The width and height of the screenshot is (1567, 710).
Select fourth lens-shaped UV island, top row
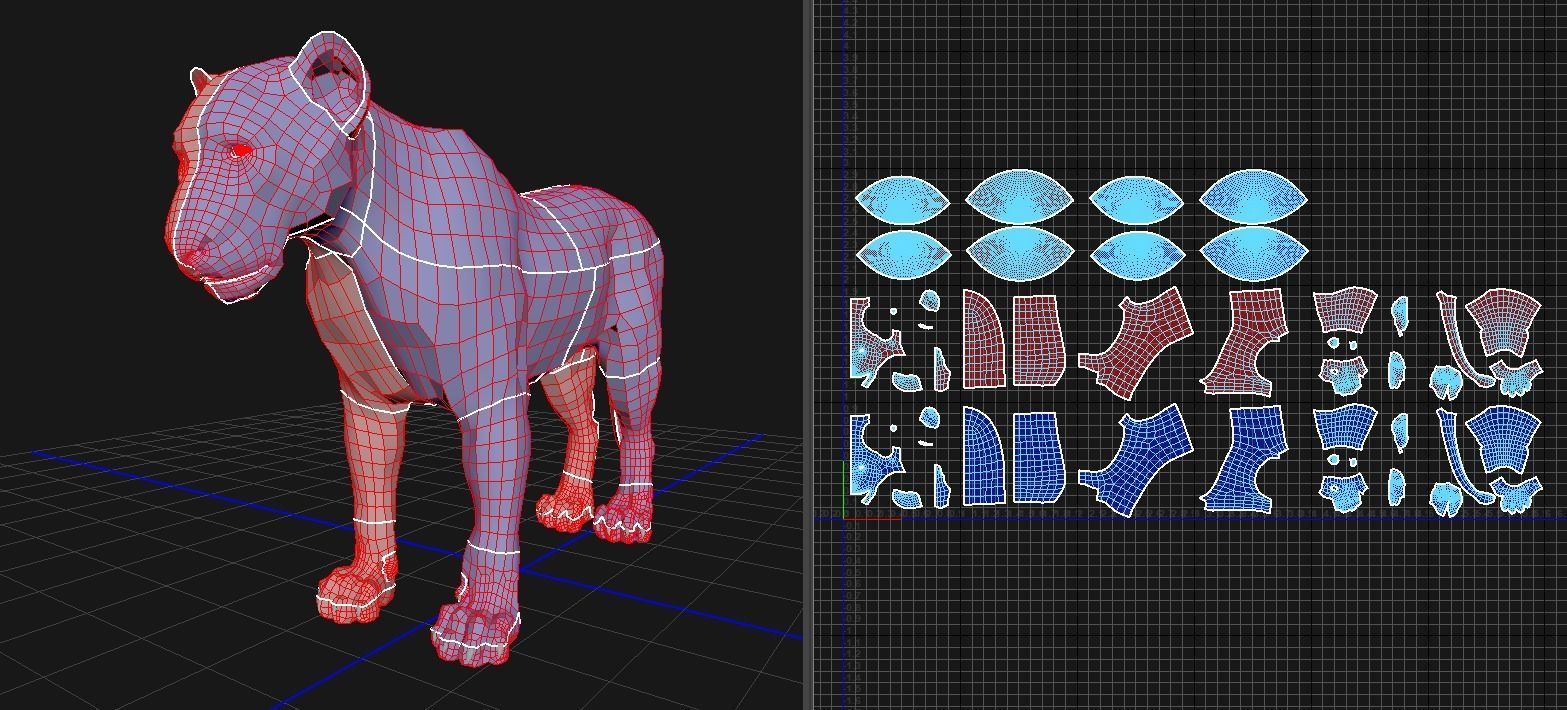(1253, 197)
